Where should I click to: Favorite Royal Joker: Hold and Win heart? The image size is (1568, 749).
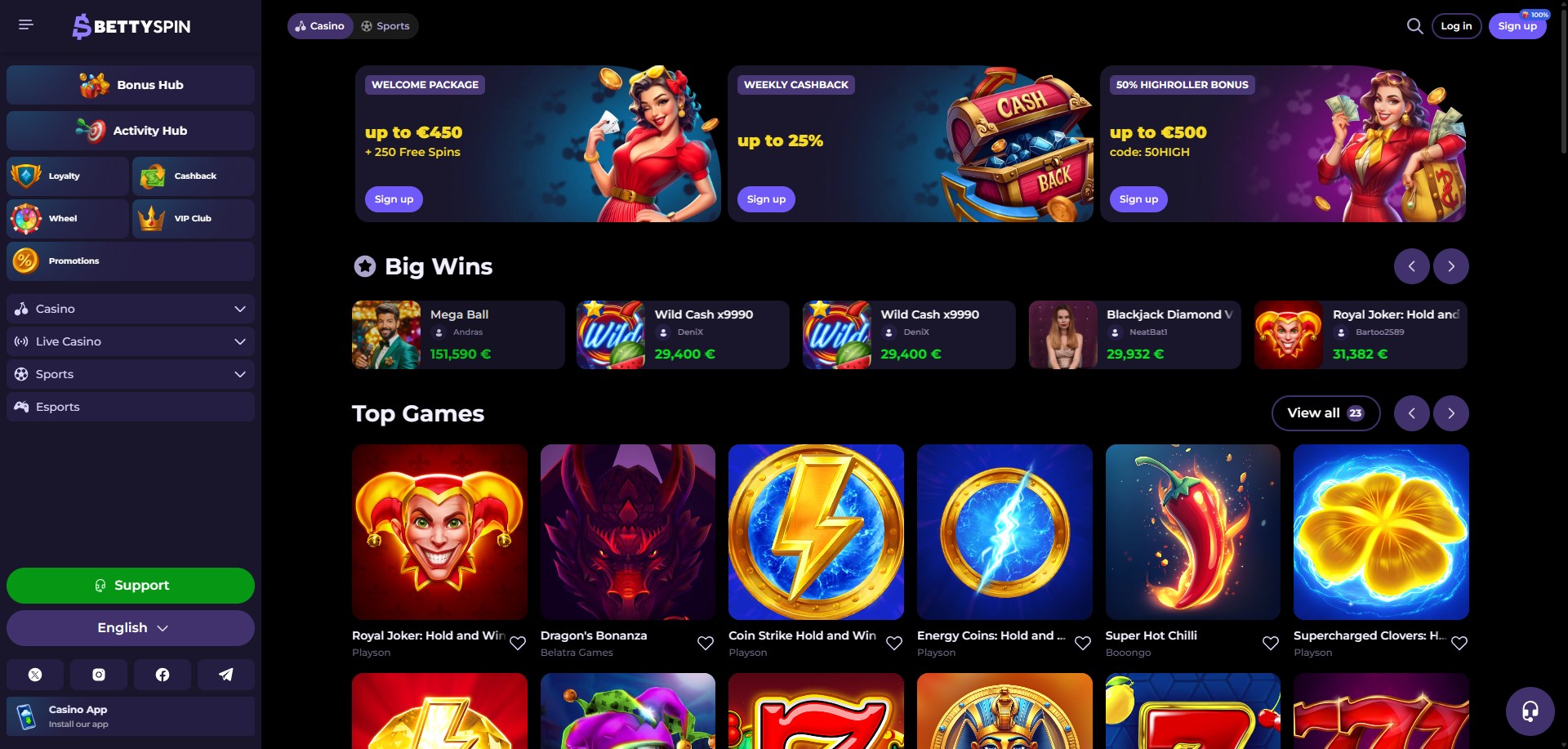click(x=518, y=644)
